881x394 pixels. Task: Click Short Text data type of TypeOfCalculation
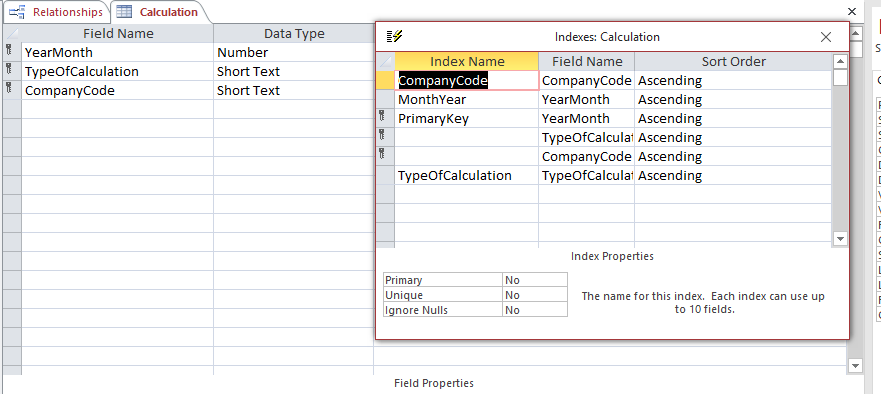(293, 71)
